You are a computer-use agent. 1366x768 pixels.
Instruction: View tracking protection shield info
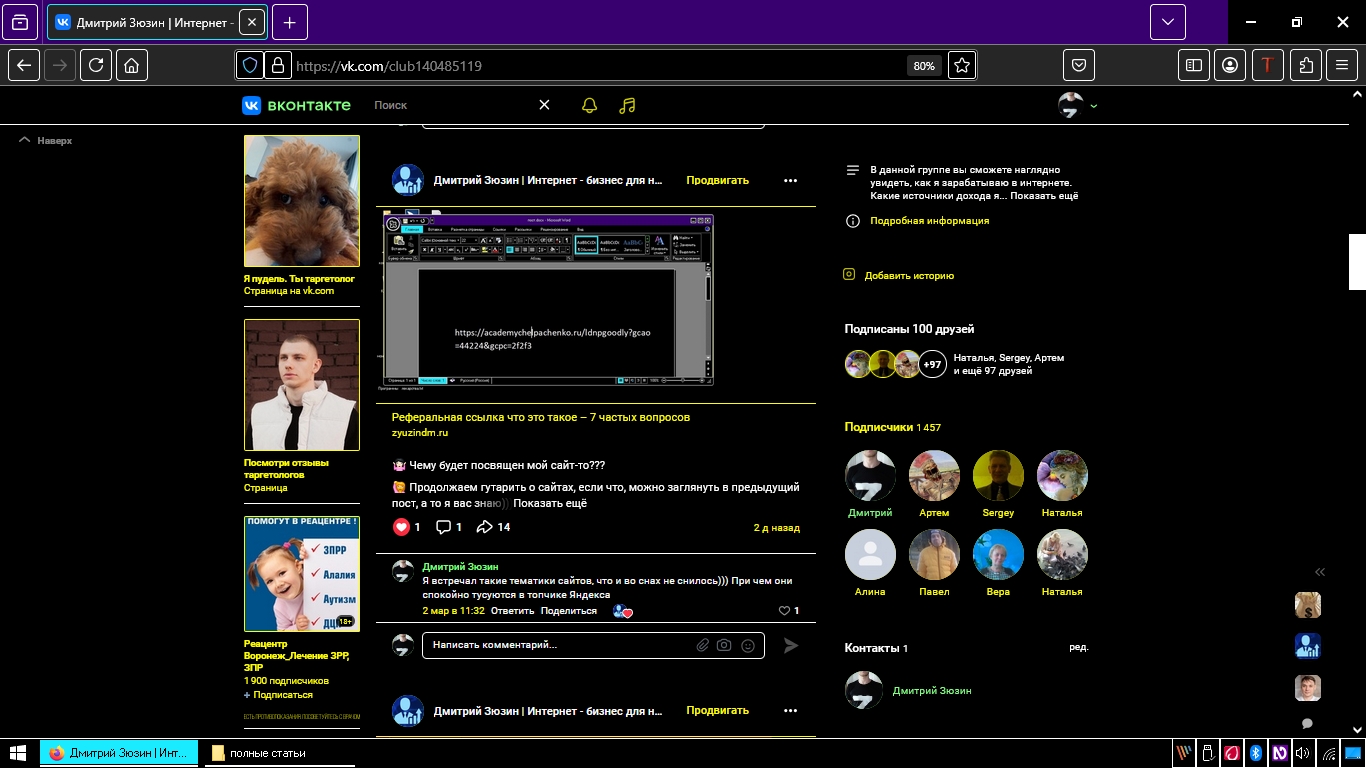point(250,66)
